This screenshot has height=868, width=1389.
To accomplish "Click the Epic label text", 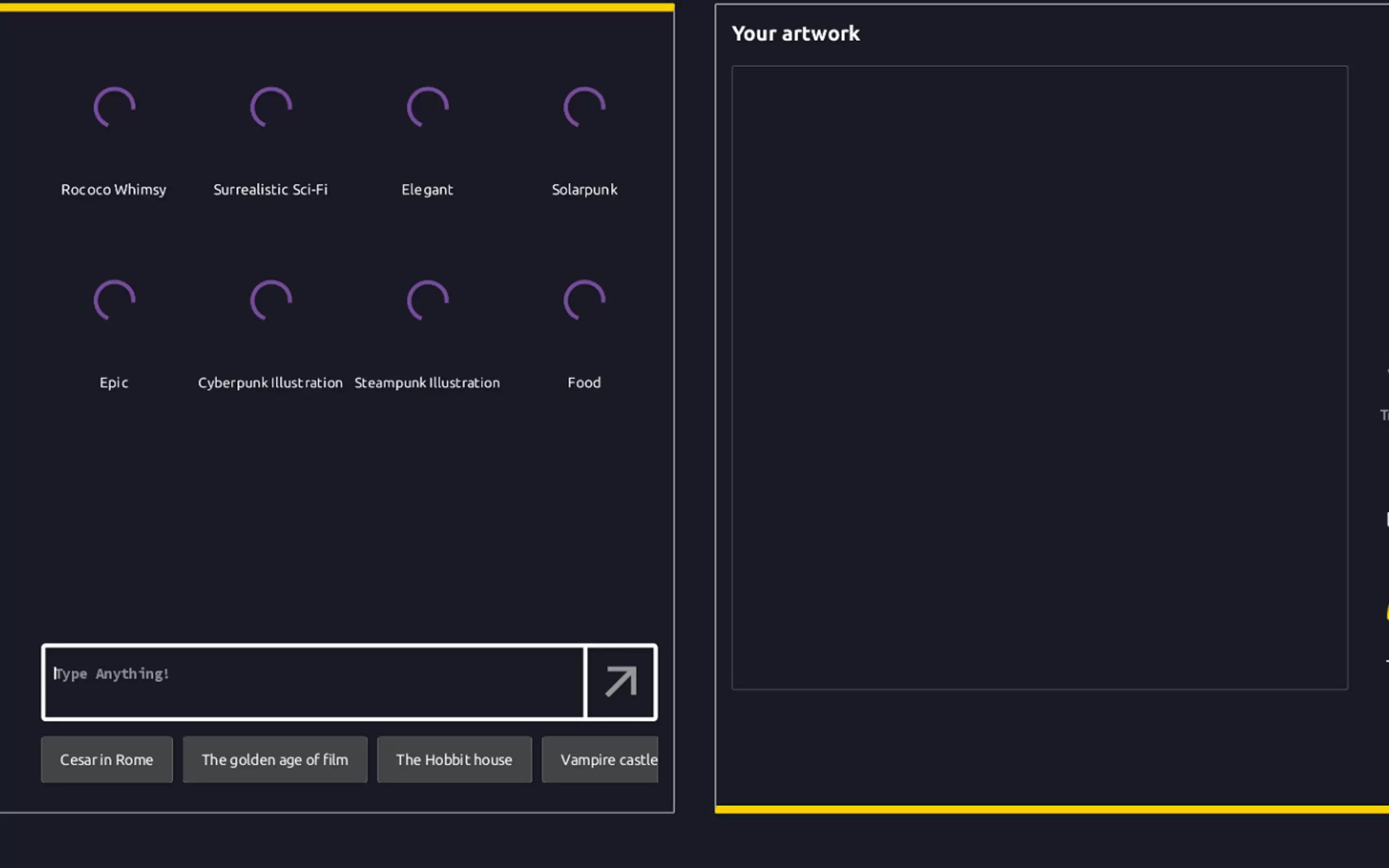I will coord(114,382).
